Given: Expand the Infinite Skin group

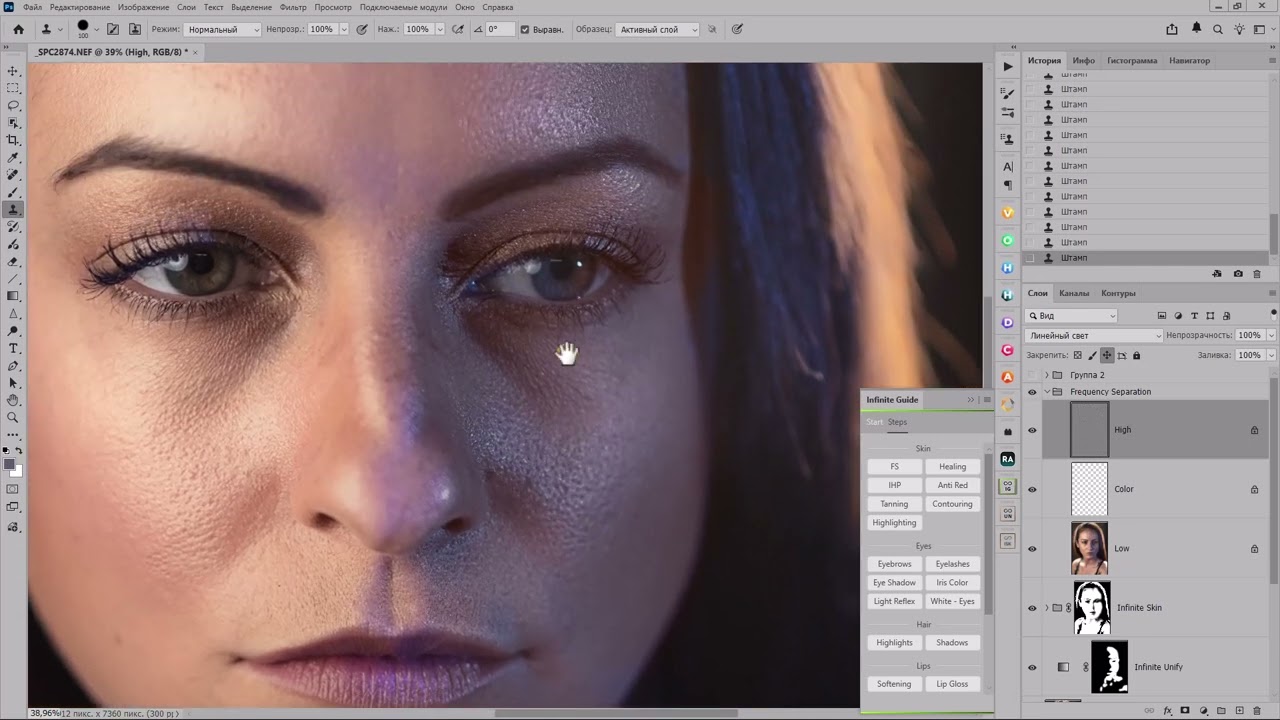Looking at the screenshot, I should pyautogui.click(x=1046, y=608).
